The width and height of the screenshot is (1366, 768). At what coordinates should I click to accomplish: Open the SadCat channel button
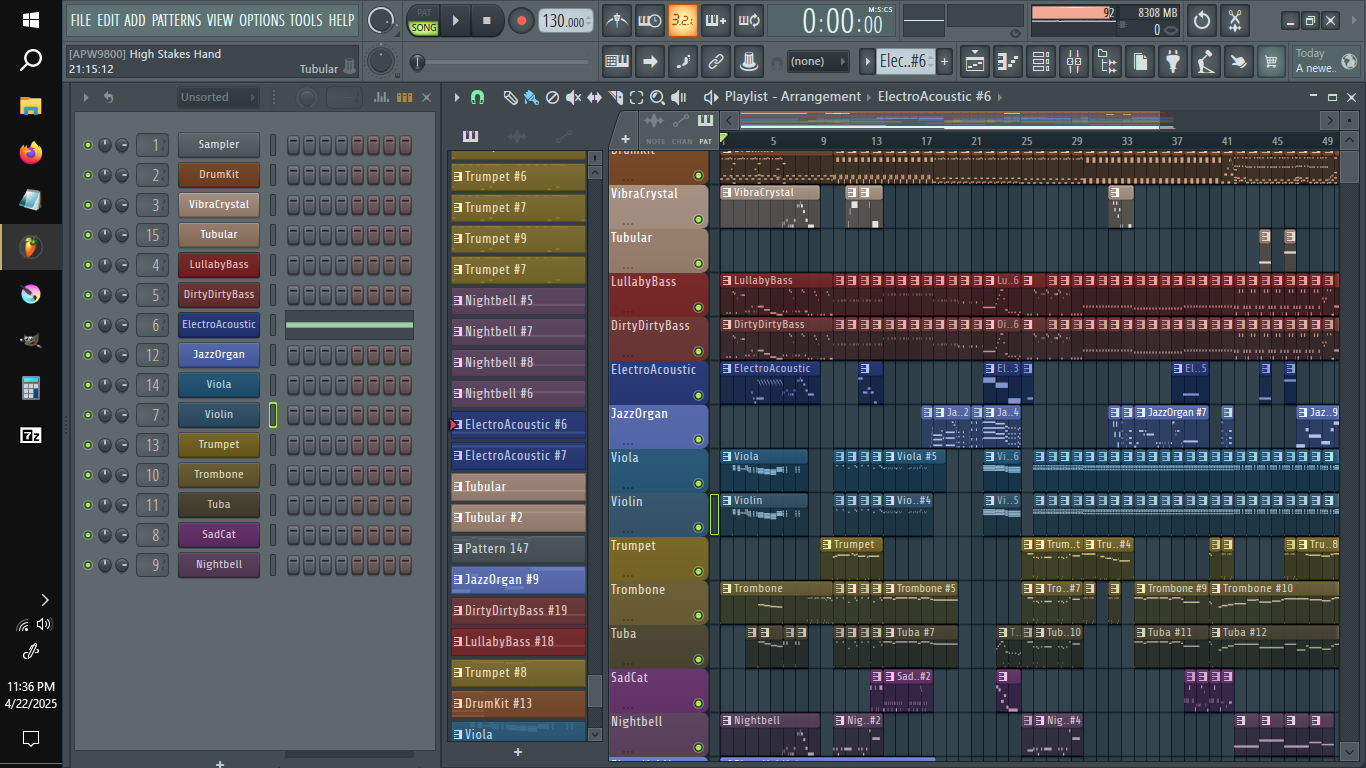tap(219, 535)
